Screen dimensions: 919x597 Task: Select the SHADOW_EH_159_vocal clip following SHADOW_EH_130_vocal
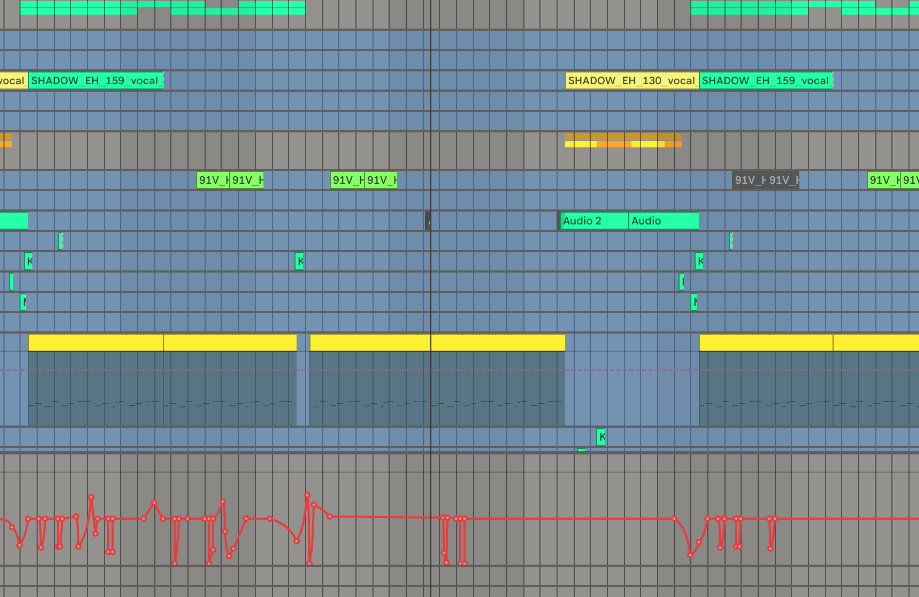766,81
